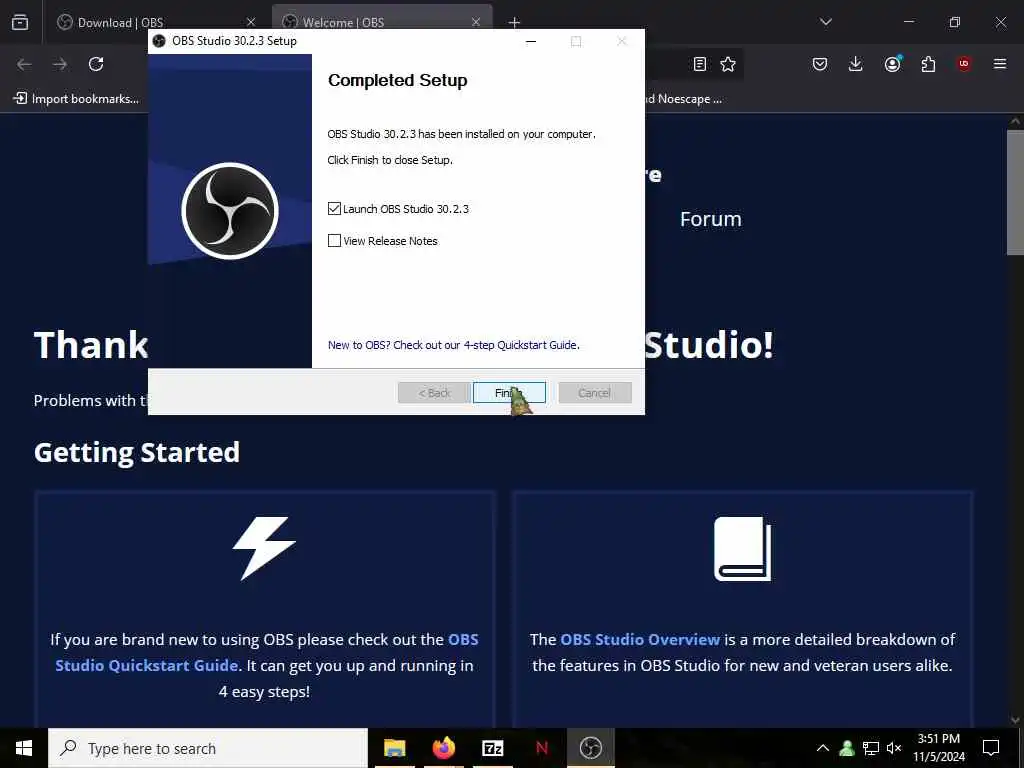
Task: Click the Import bookmarks toolbar item
Action: click(x=76, y=99)
